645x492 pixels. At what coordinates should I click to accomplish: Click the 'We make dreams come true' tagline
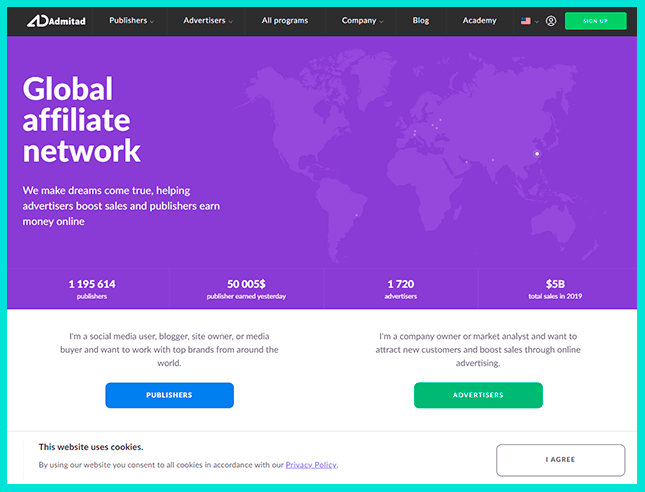[x=121, y=206]
